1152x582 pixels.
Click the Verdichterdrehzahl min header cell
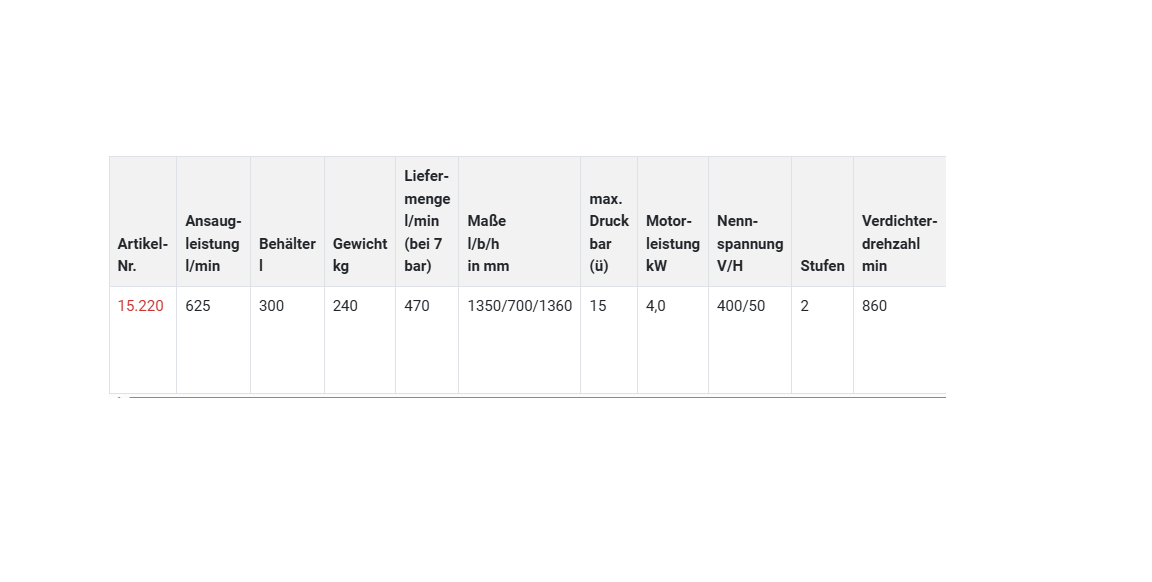(x=898, y=244)
